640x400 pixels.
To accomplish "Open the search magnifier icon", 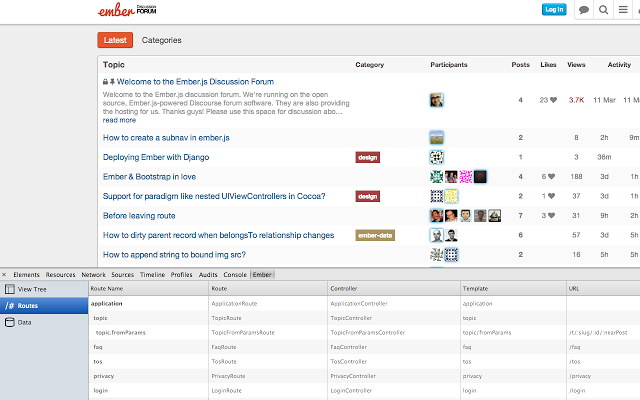I will (603, 10).
